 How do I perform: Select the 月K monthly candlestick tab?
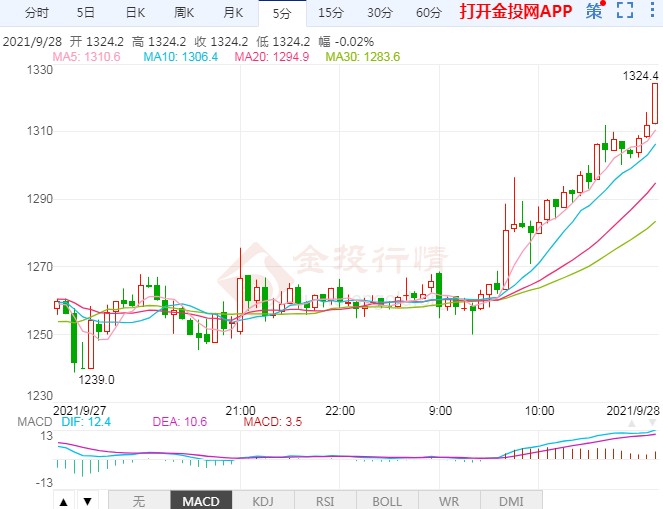(233, 13)
